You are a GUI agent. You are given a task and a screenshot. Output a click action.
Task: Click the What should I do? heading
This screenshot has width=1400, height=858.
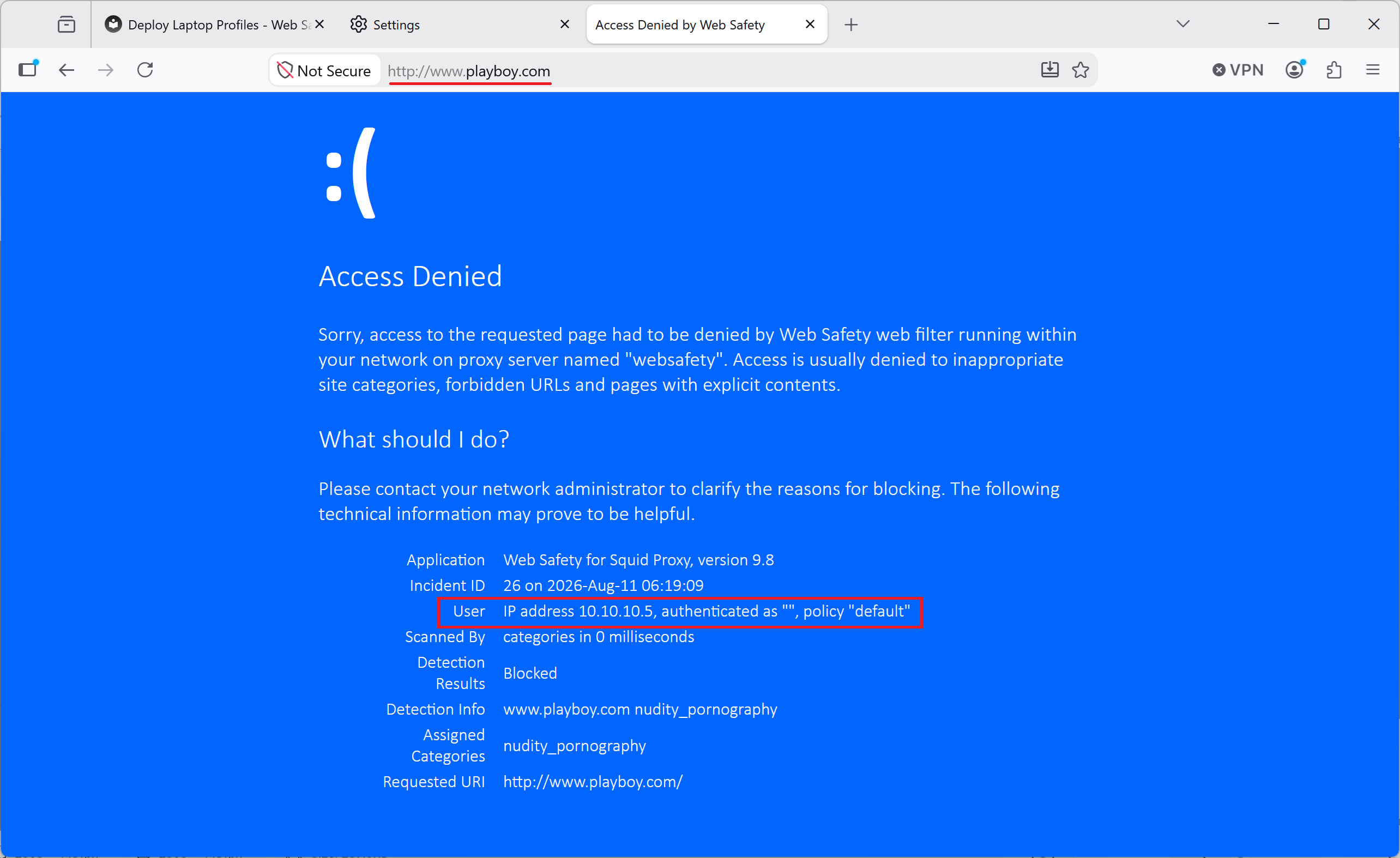coord(414,439)
